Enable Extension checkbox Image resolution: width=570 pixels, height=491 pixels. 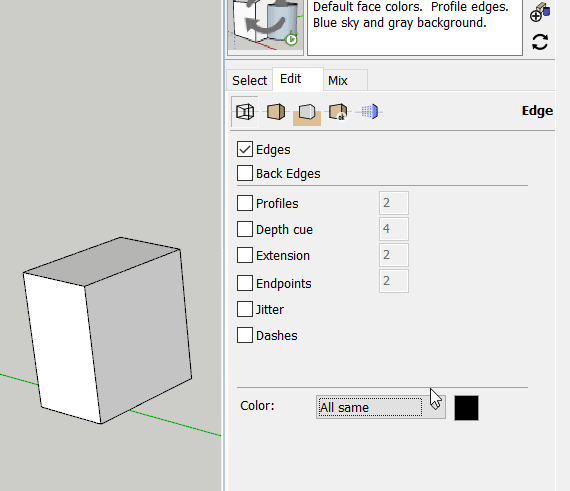(245, 255)
